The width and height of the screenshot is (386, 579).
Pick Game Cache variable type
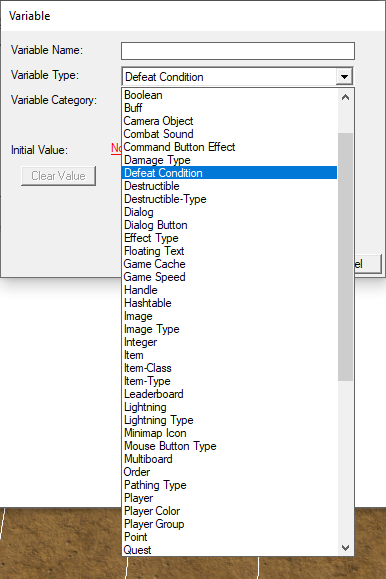coord(229,264)
